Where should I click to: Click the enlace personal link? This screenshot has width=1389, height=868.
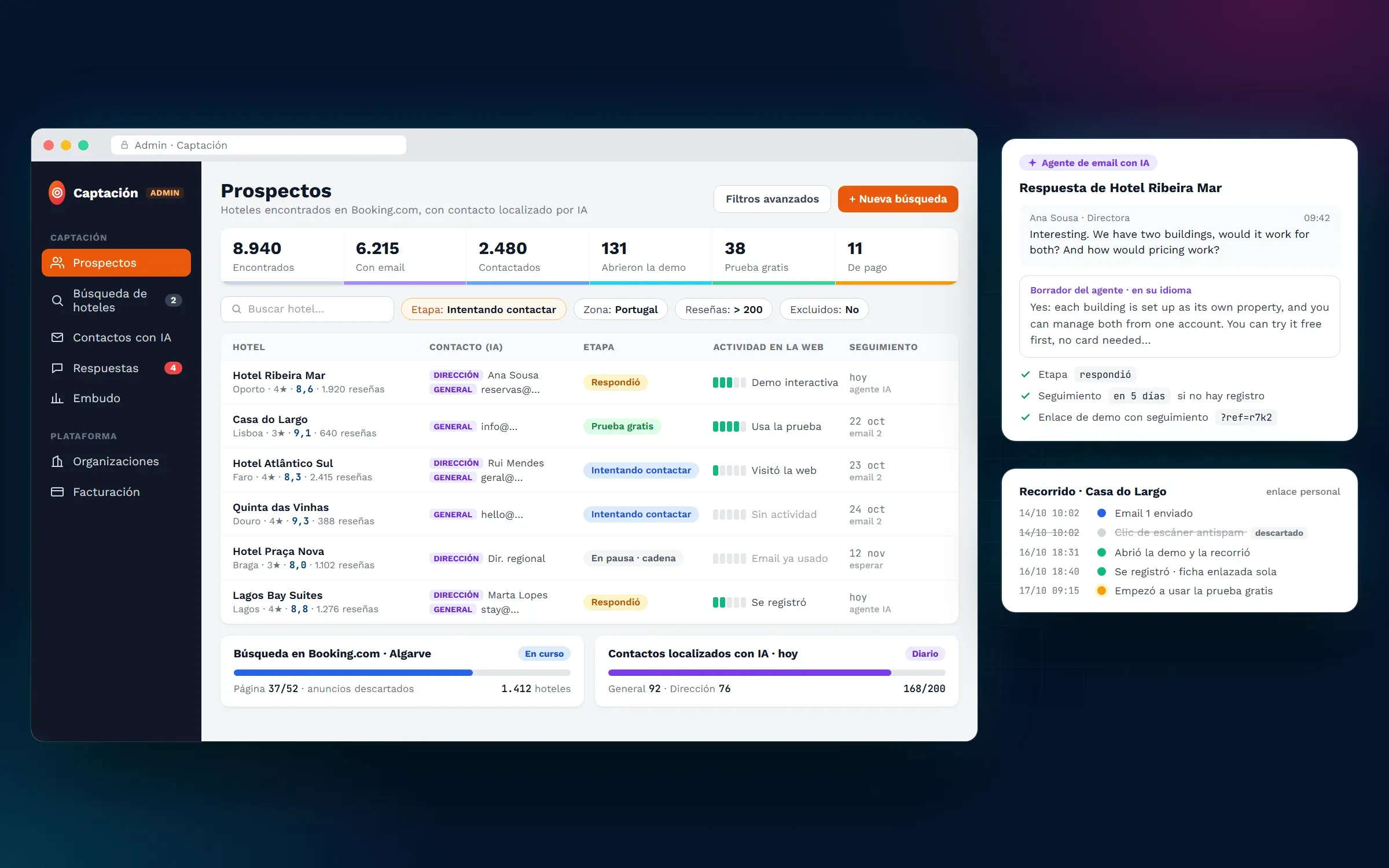(1303, 492)
